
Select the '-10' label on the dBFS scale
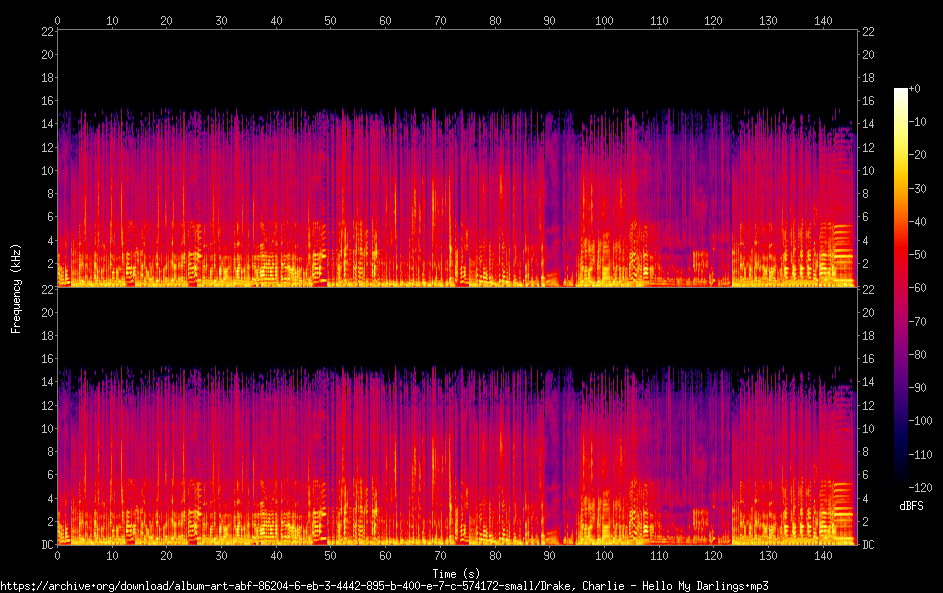tap(918, 121)
